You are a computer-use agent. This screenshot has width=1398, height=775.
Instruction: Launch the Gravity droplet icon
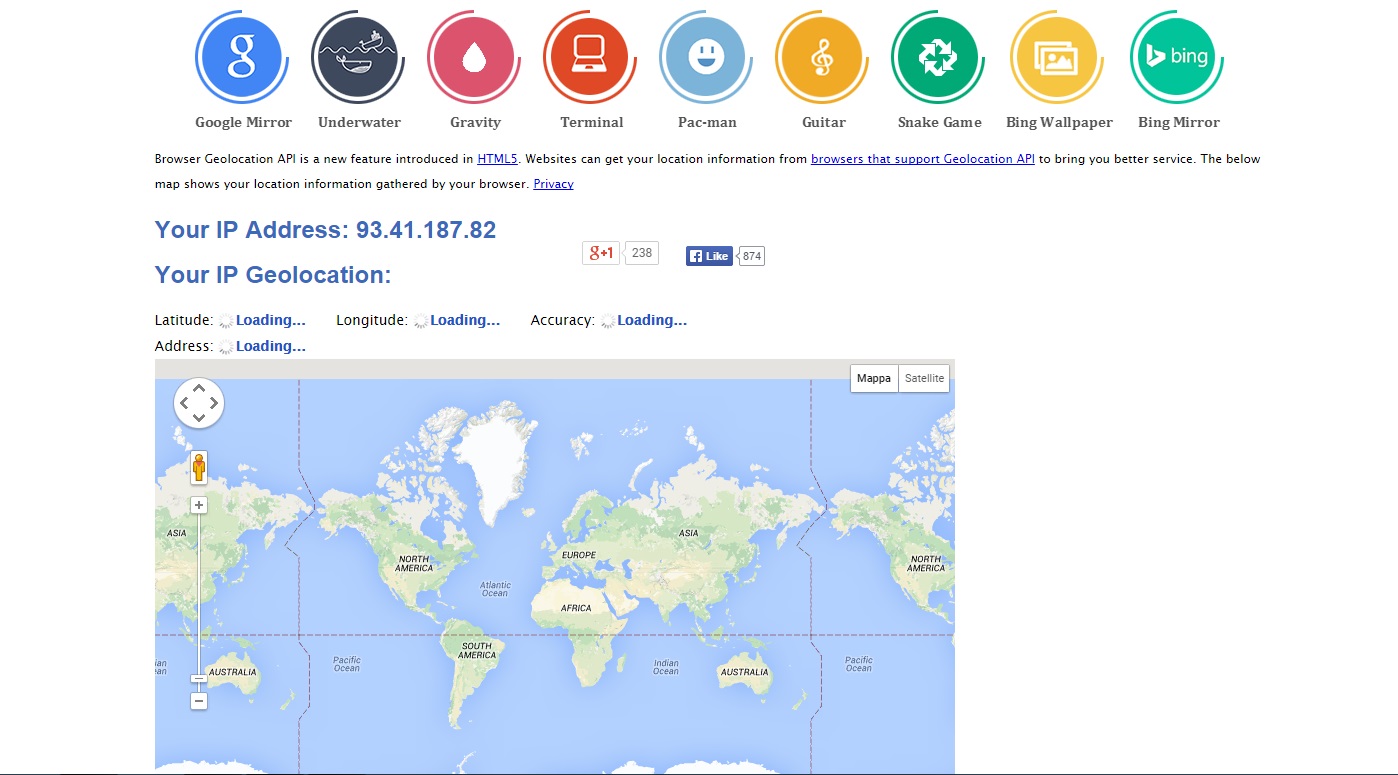click(474, 58)
